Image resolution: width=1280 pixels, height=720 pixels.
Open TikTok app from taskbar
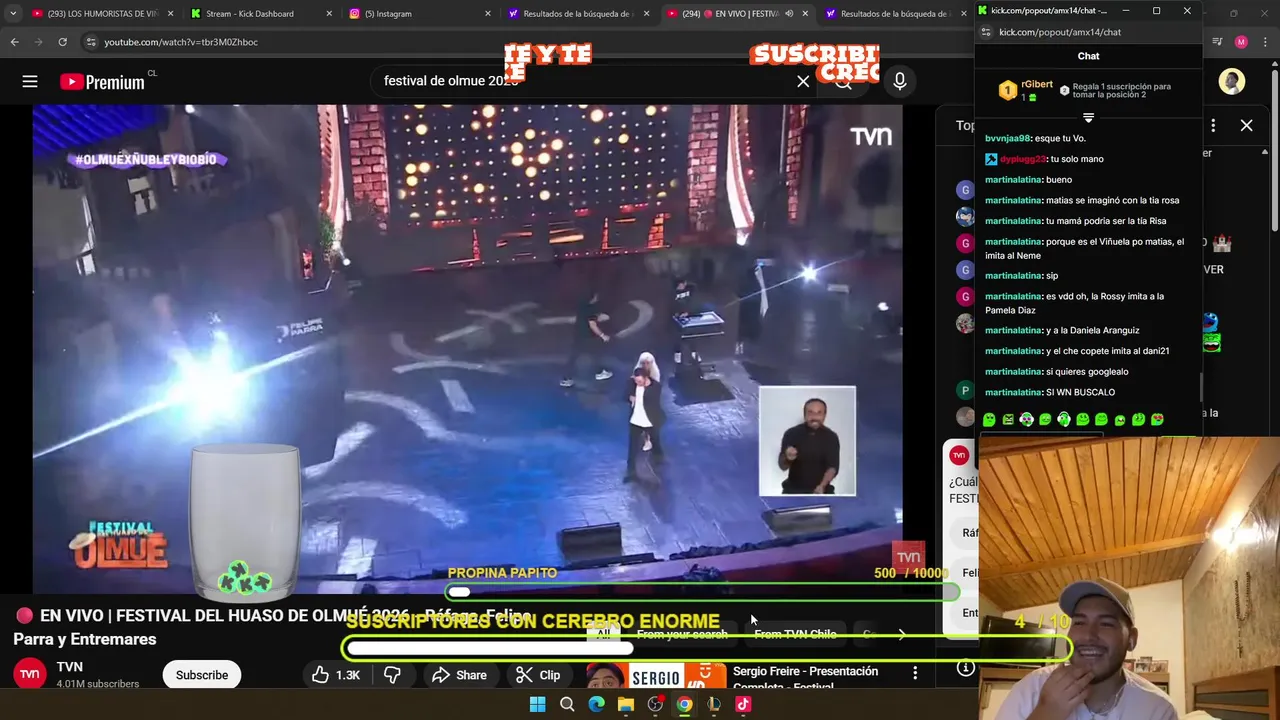(x=743, y=704)
